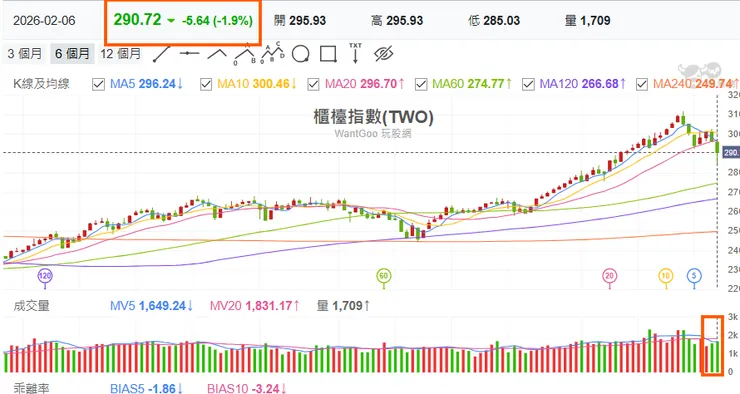This screenshot has width=740, height=394.
Task: Click the MA10 value 300.46
Action: [x=271, y=84]
